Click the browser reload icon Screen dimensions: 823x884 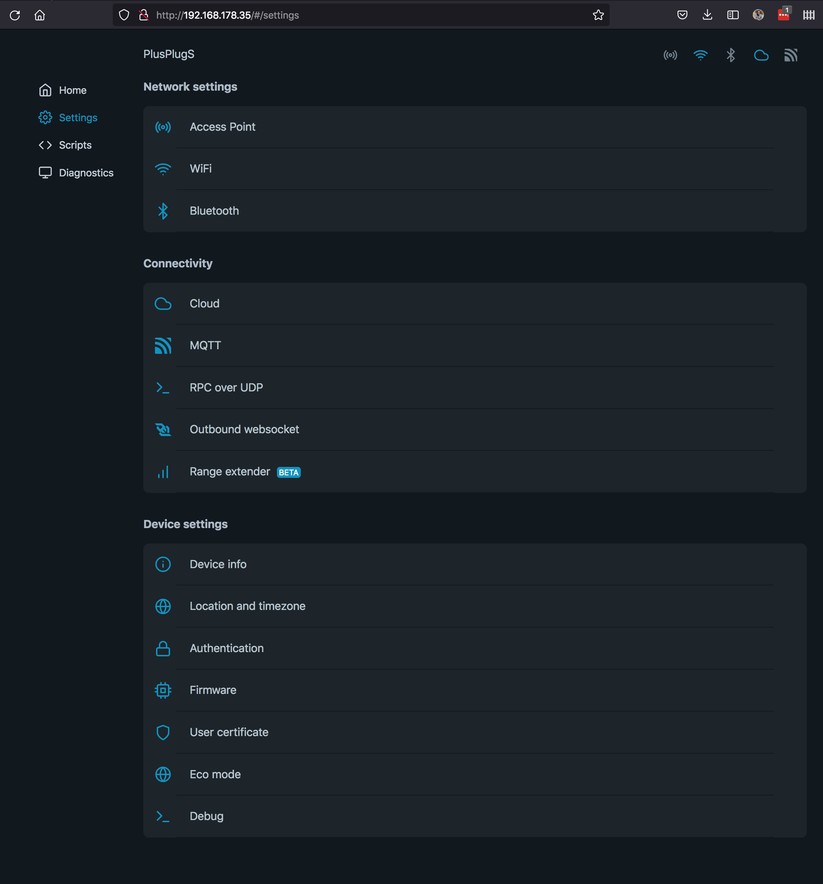coord(14,15)
